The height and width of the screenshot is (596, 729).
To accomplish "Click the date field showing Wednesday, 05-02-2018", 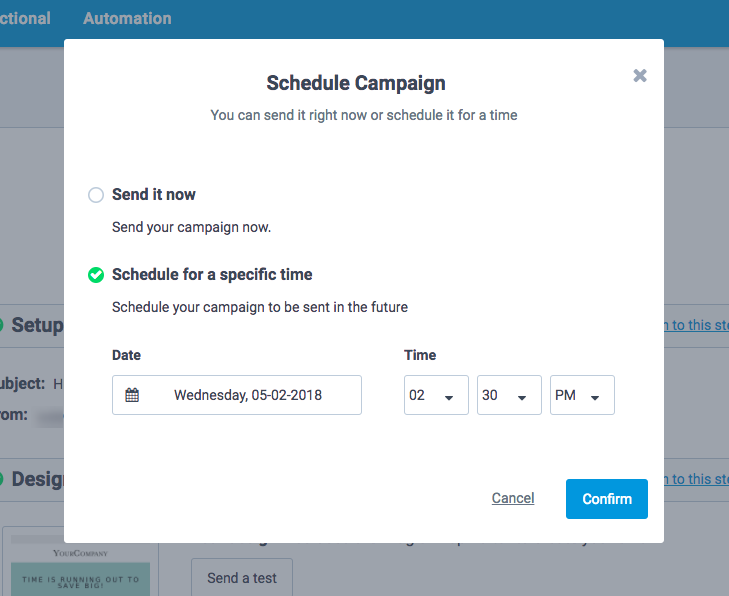I will [x=248, y=395].
